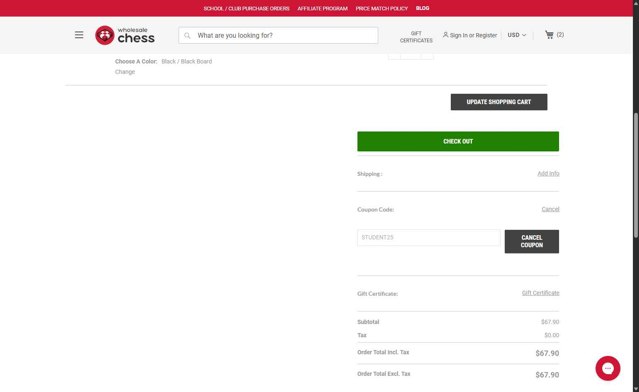639x392 pixels.
Task: Open School / Club Purchase Orders
Action: 247,8
